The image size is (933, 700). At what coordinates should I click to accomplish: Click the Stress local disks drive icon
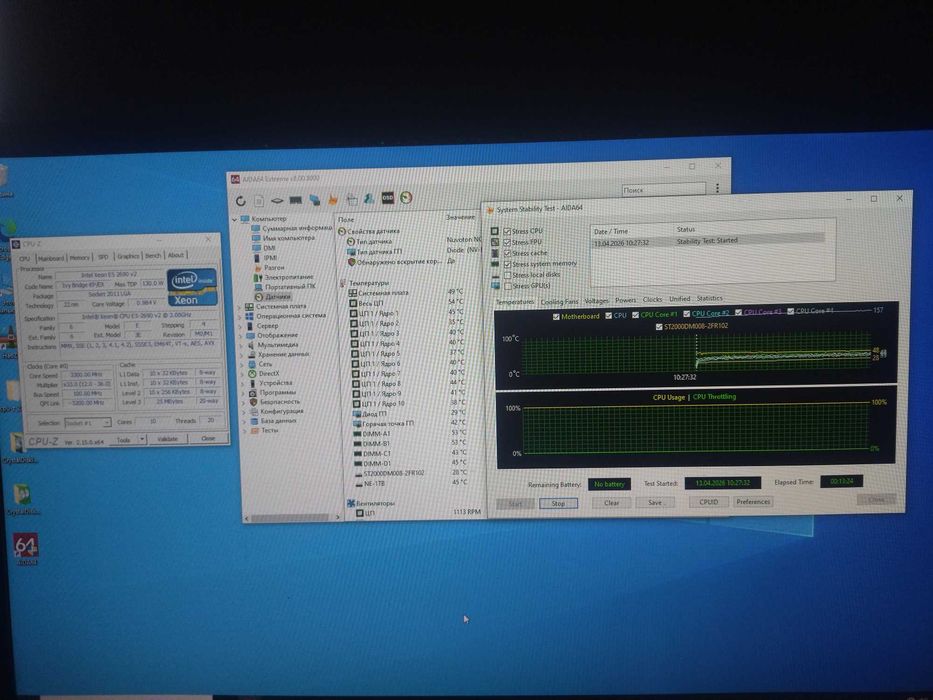pos(495,275)
